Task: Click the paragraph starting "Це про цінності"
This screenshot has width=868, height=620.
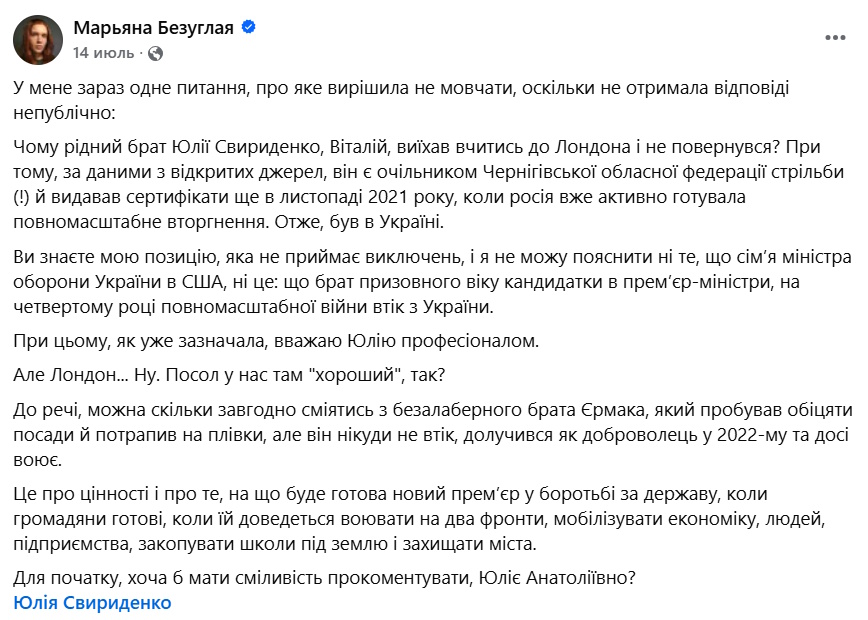Action: (400, 520)
